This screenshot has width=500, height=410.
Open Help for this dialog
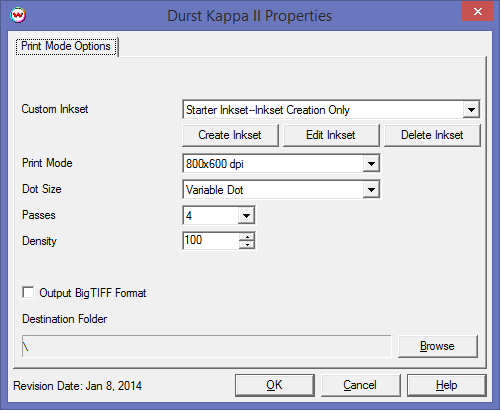tap(446, 385)
